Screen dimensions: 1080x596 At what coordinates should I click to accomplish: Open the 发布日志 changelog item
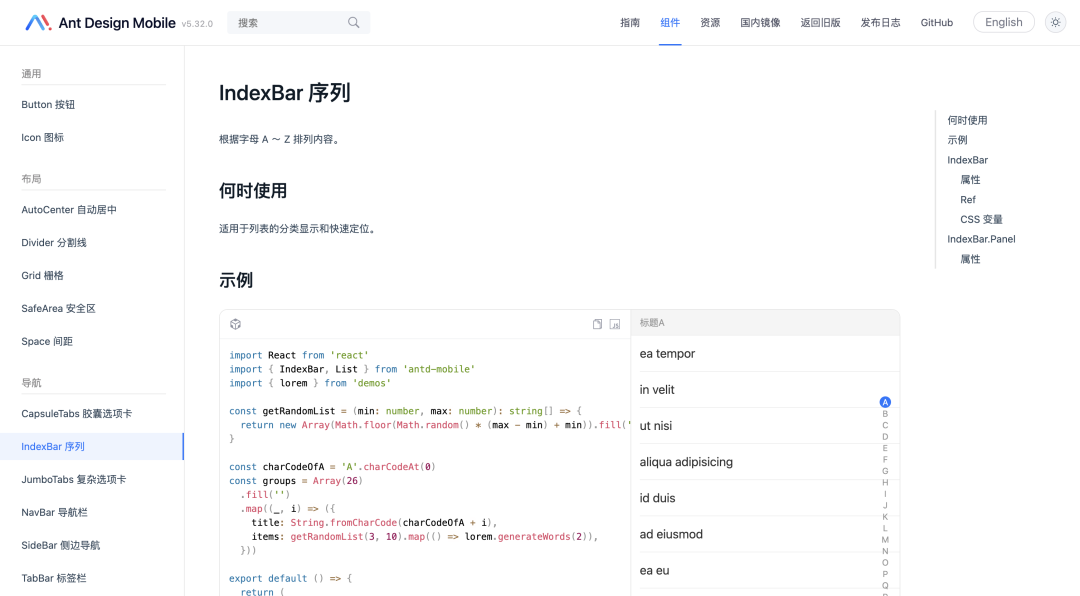pos(880,23)
